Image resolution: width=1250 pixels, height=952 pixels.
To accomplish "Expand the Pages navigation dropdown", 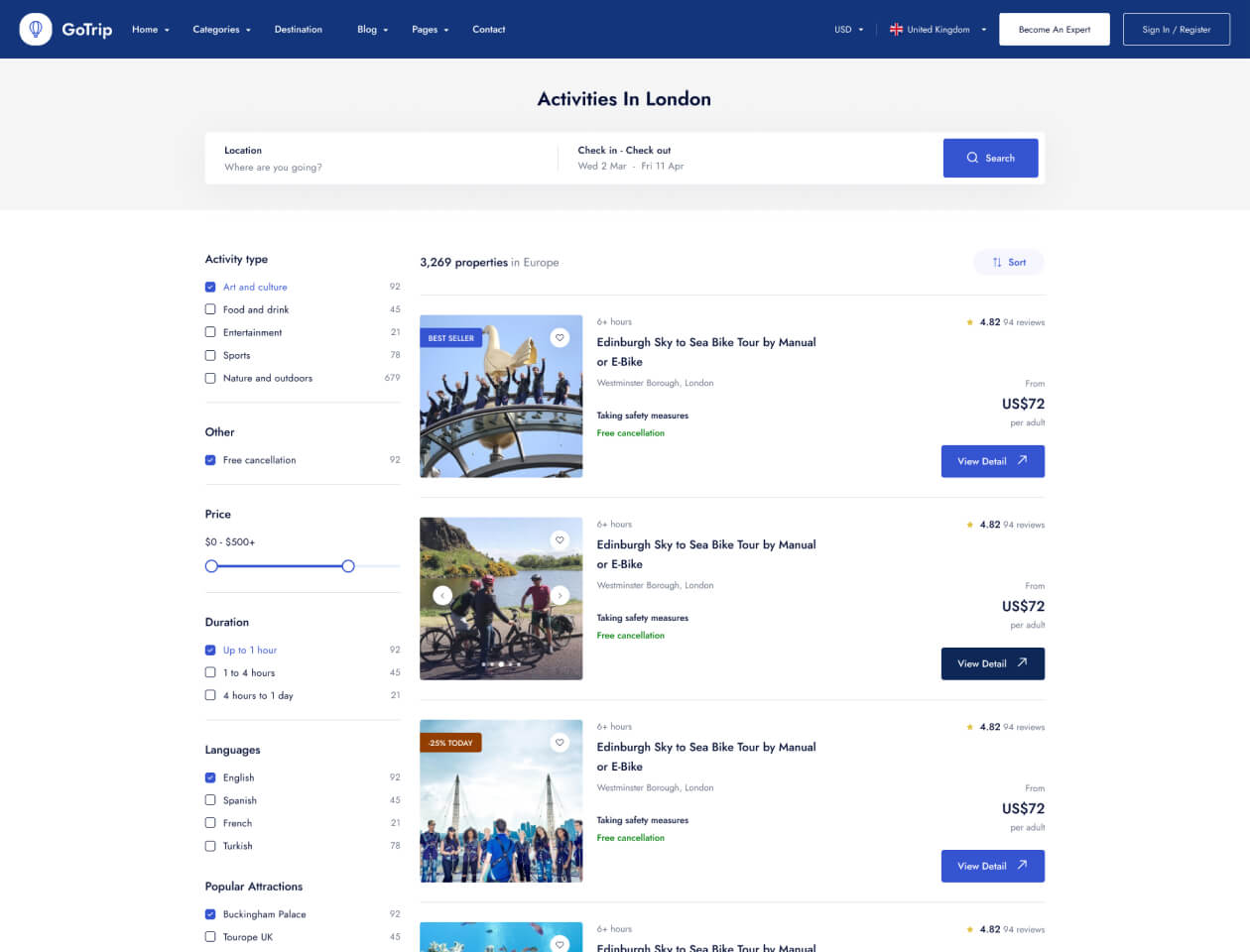I will (x=430, y=30).
